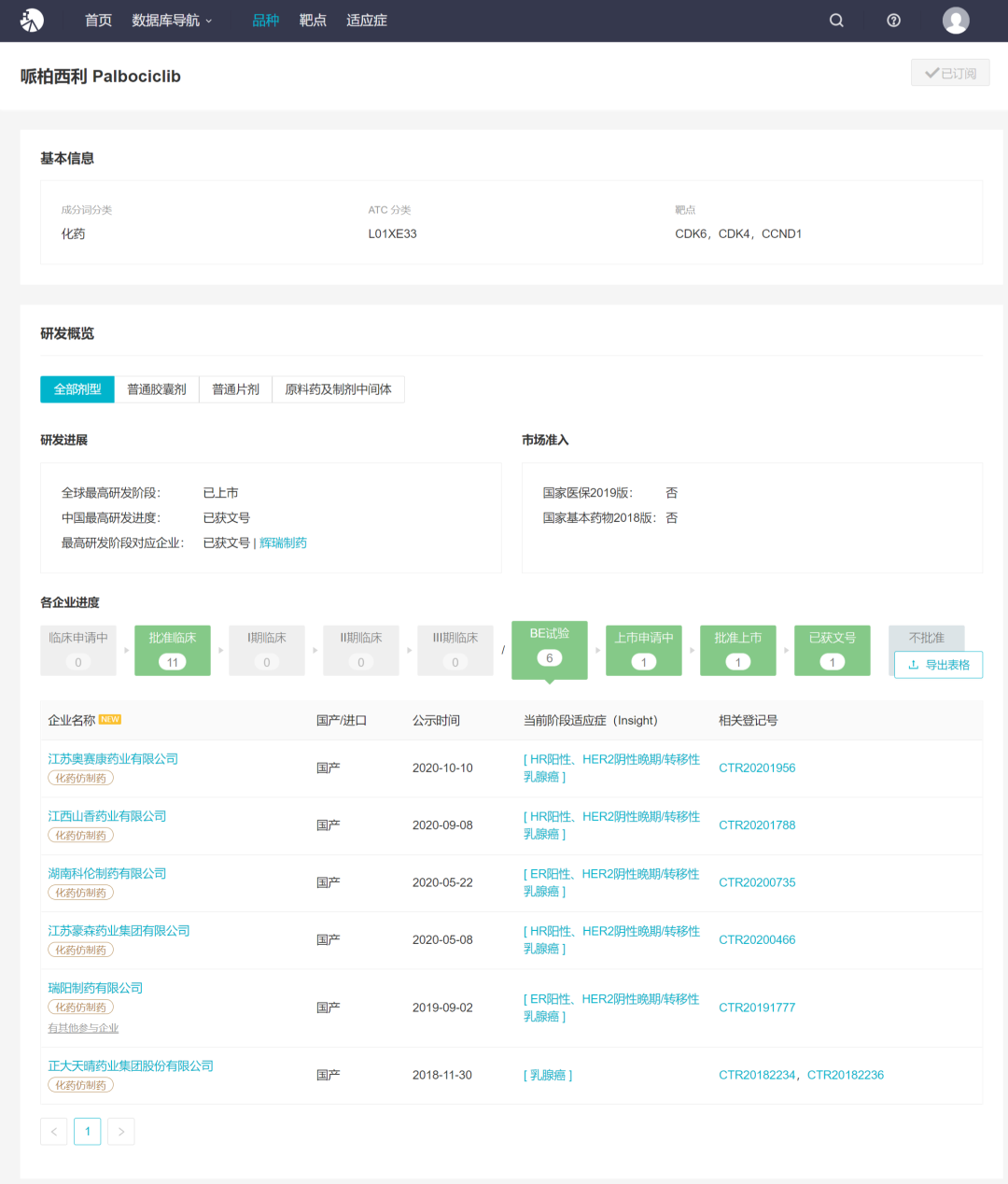The width and height of the screenshot is (1008, 1184).
Task: Open 瑞阳制药有限公司 company link
Action: pyautogui.click(x=95, y=987)
